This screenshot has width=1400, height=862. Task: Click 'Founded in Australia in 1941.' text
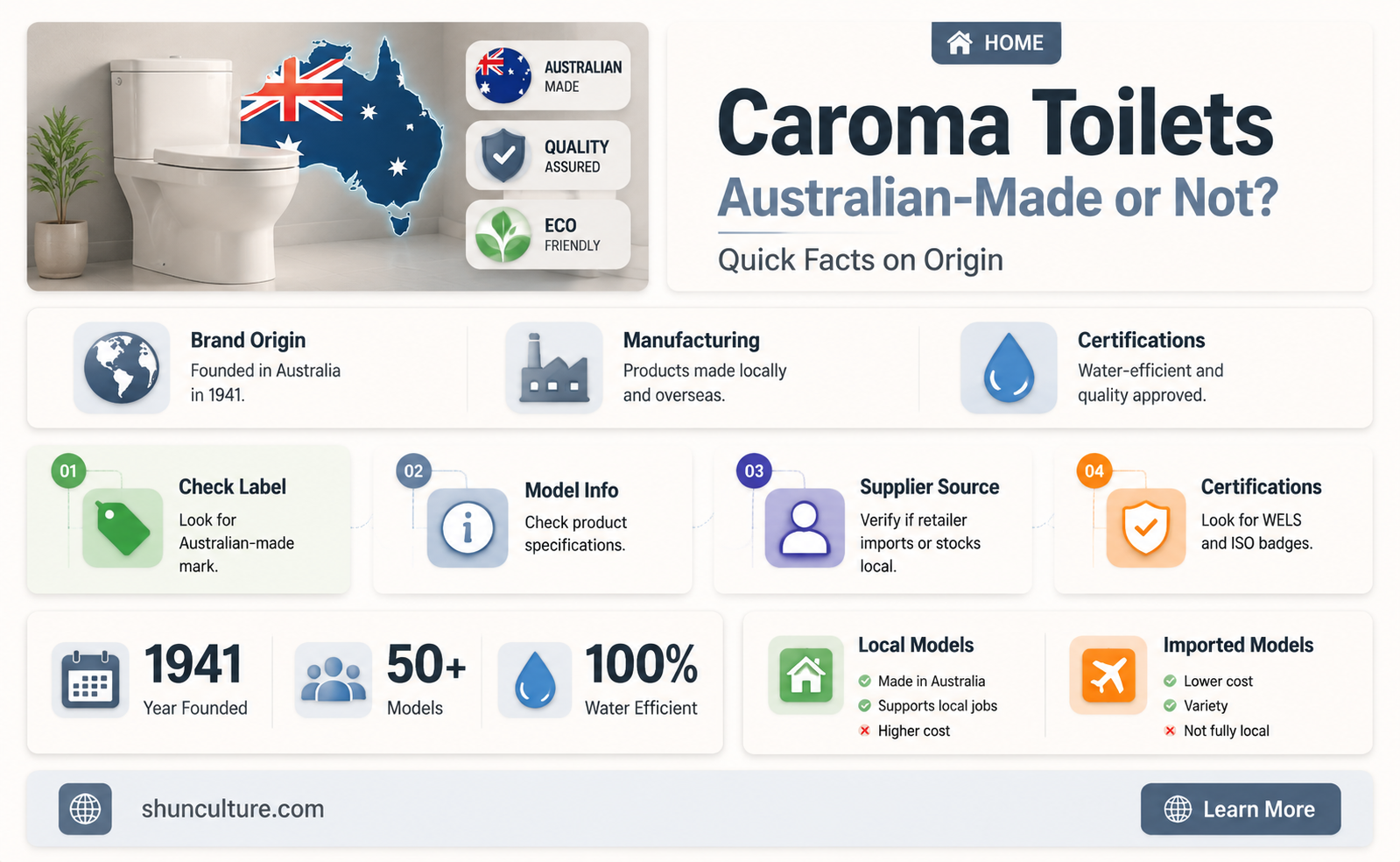tap(265, 383)
